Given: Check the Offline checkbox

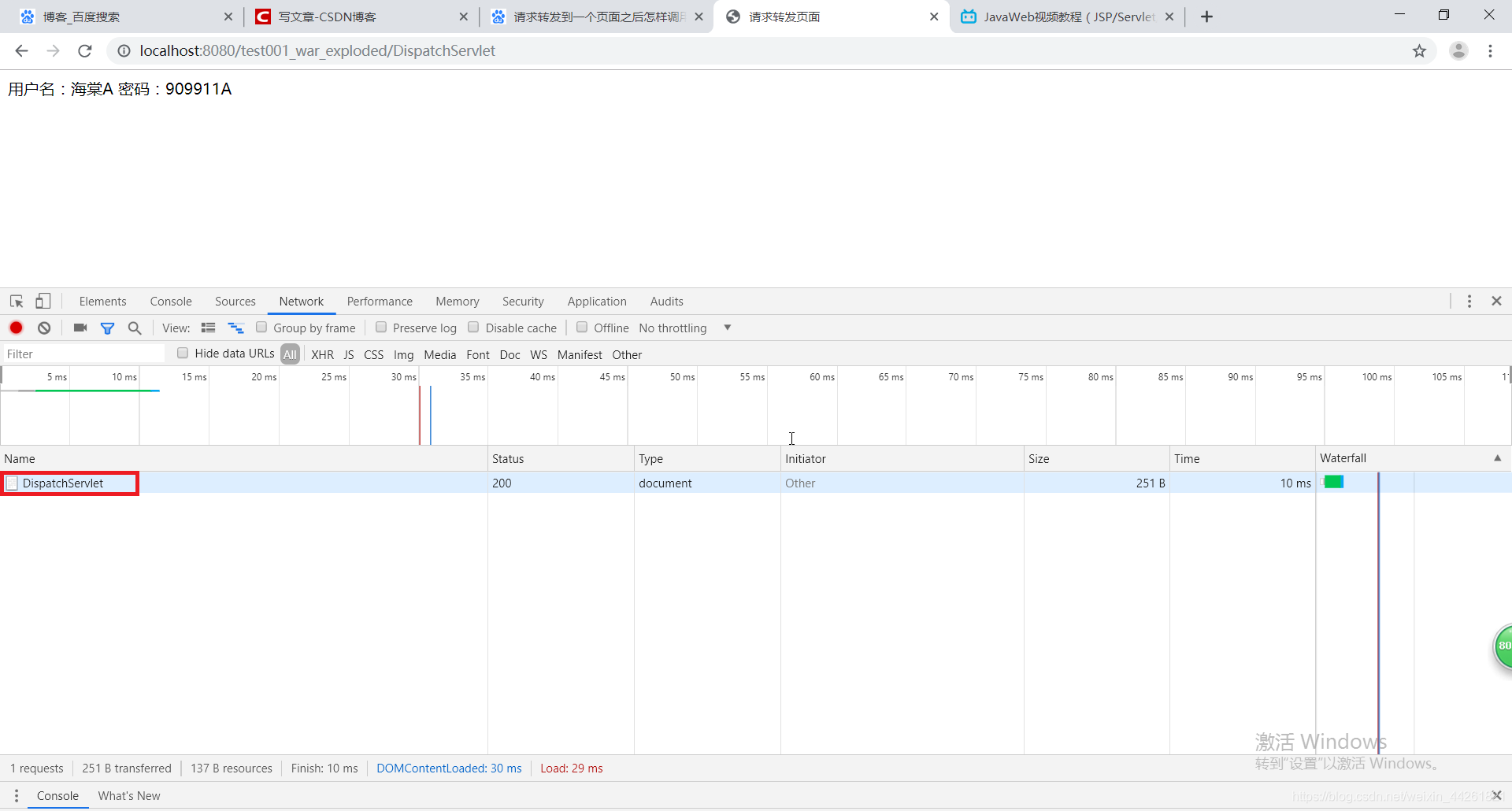Looking at the screenshot, I should pyautogui.click(x=582, y=328).
